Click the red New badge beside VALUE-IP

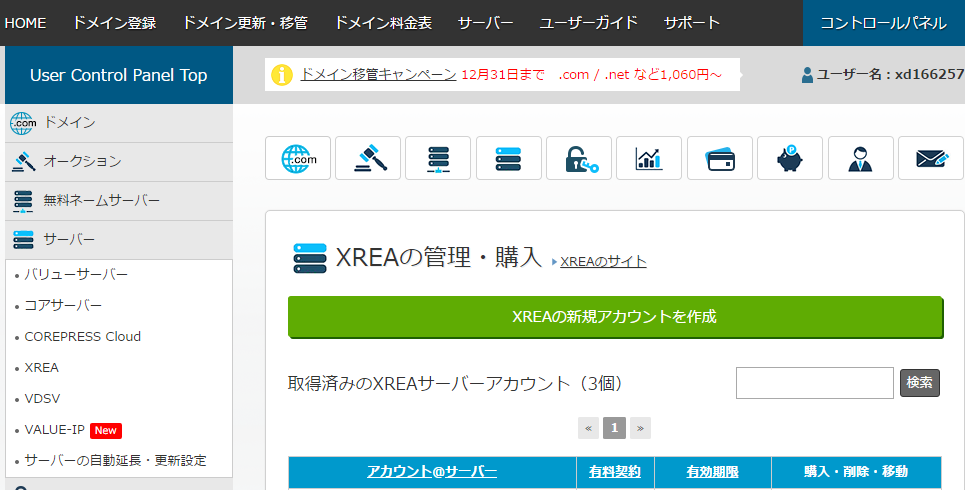[x=106, y=430]
